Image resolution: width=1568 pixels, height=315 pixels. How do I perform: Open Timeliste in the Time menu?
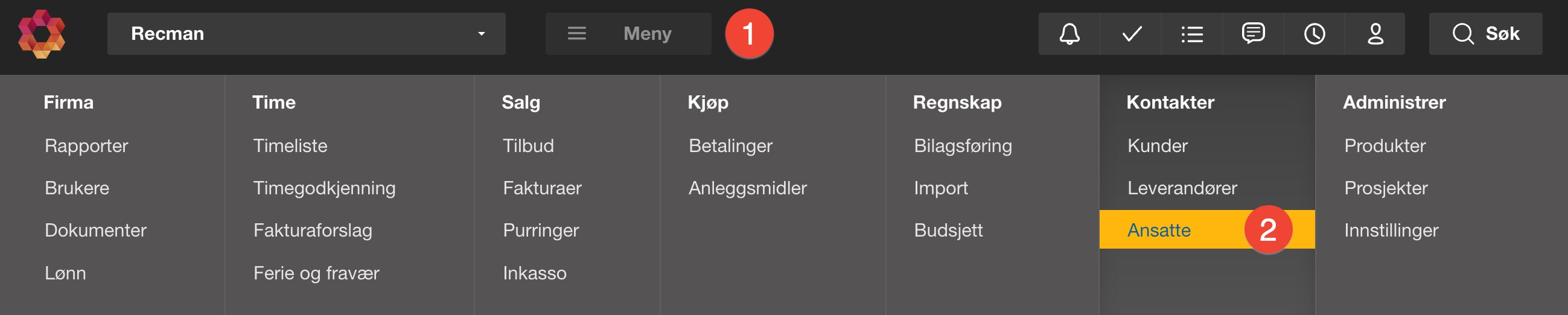(290, 146)
